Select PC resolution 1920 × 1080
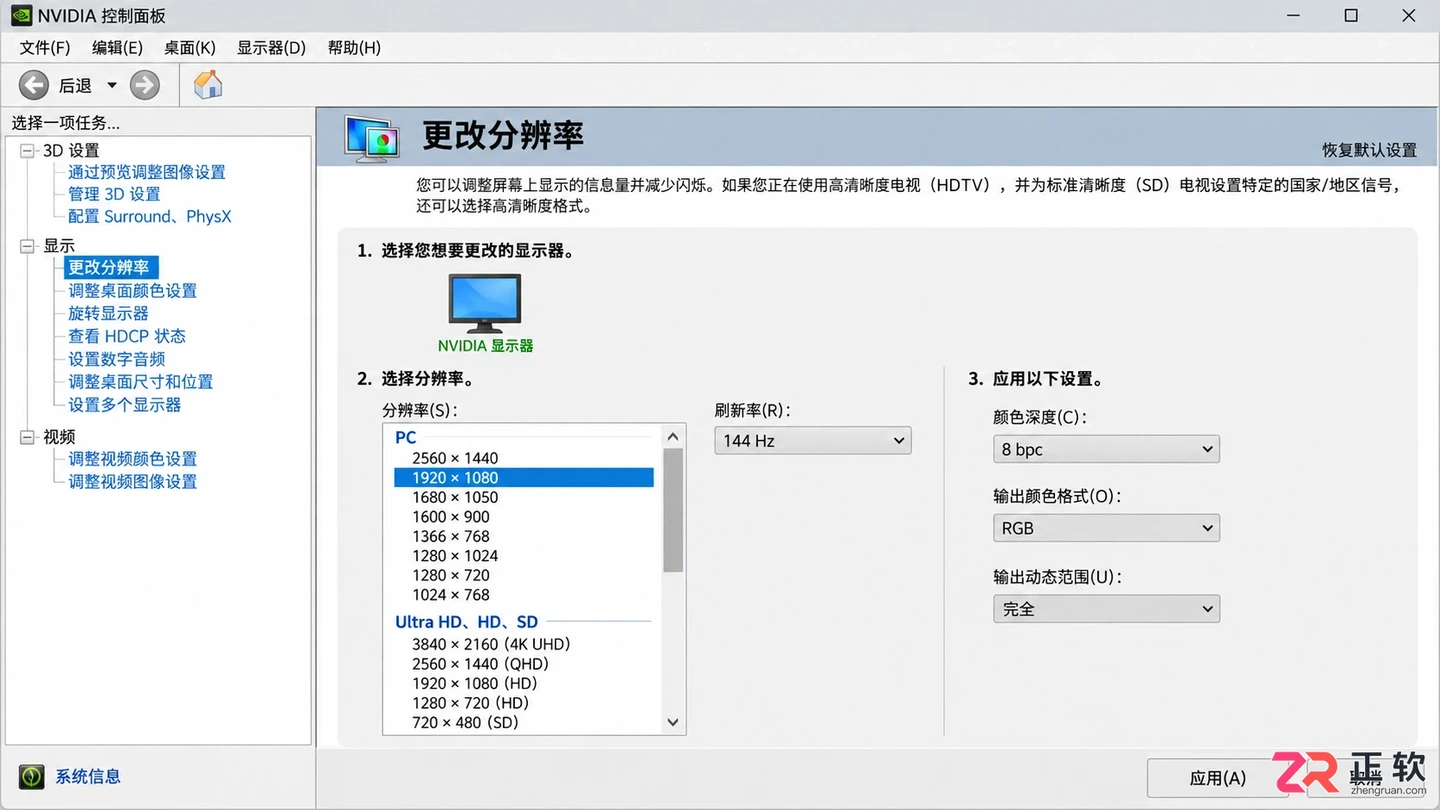The width and height of the screenshot is (1440, 810). click(523, 477)
